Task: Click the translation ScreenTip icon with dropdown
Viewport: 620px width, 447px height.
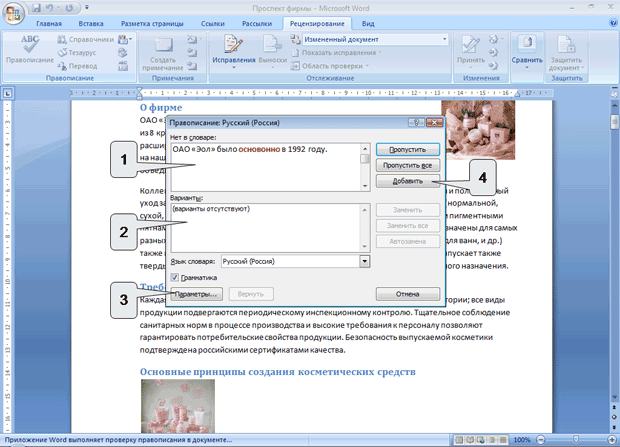Action: (125, 39)
